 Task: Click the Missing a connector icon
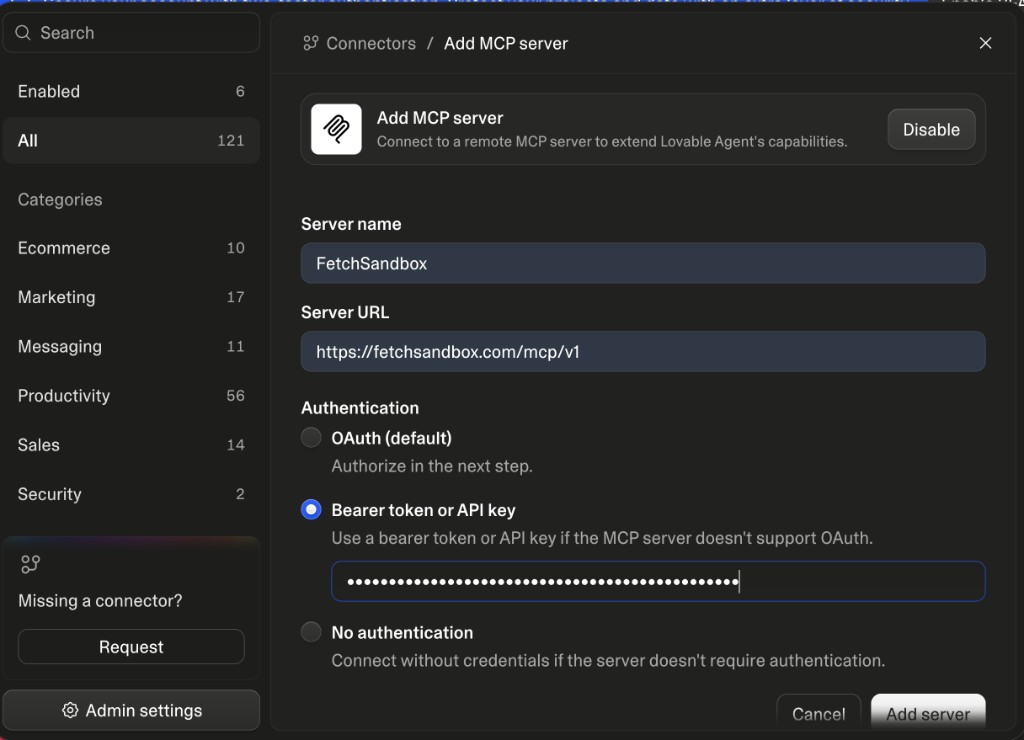[30, 564]
